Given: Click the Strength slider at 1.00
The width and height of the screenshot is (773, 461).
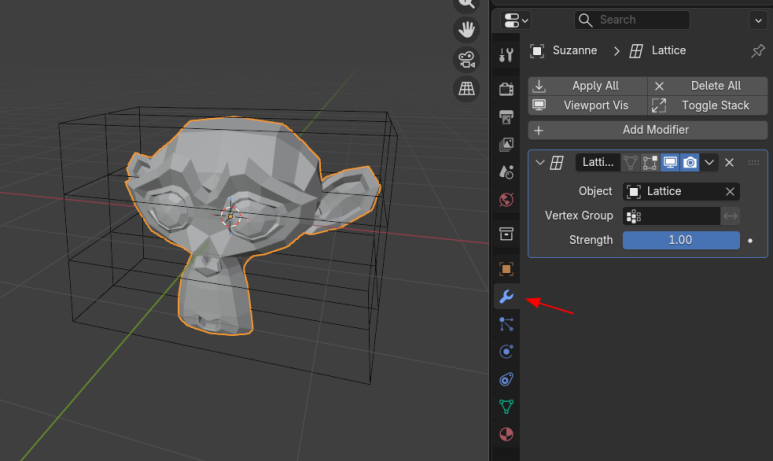Looking at the screenshot, I should tap(681, 240).
